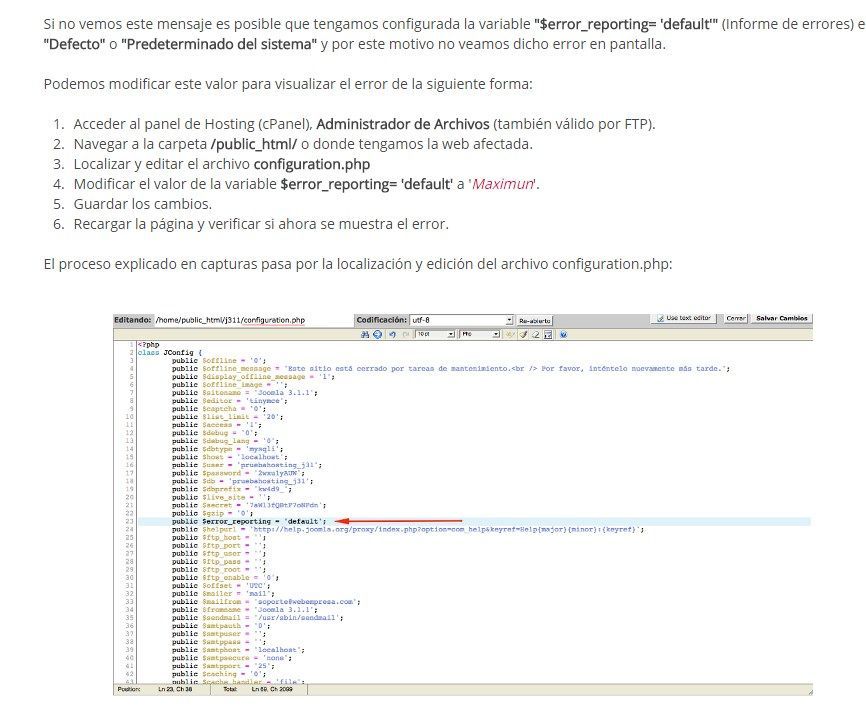Click the $dbtype = 'mysqli' code line
866x725 pixels.
click(x=227, y=449)
